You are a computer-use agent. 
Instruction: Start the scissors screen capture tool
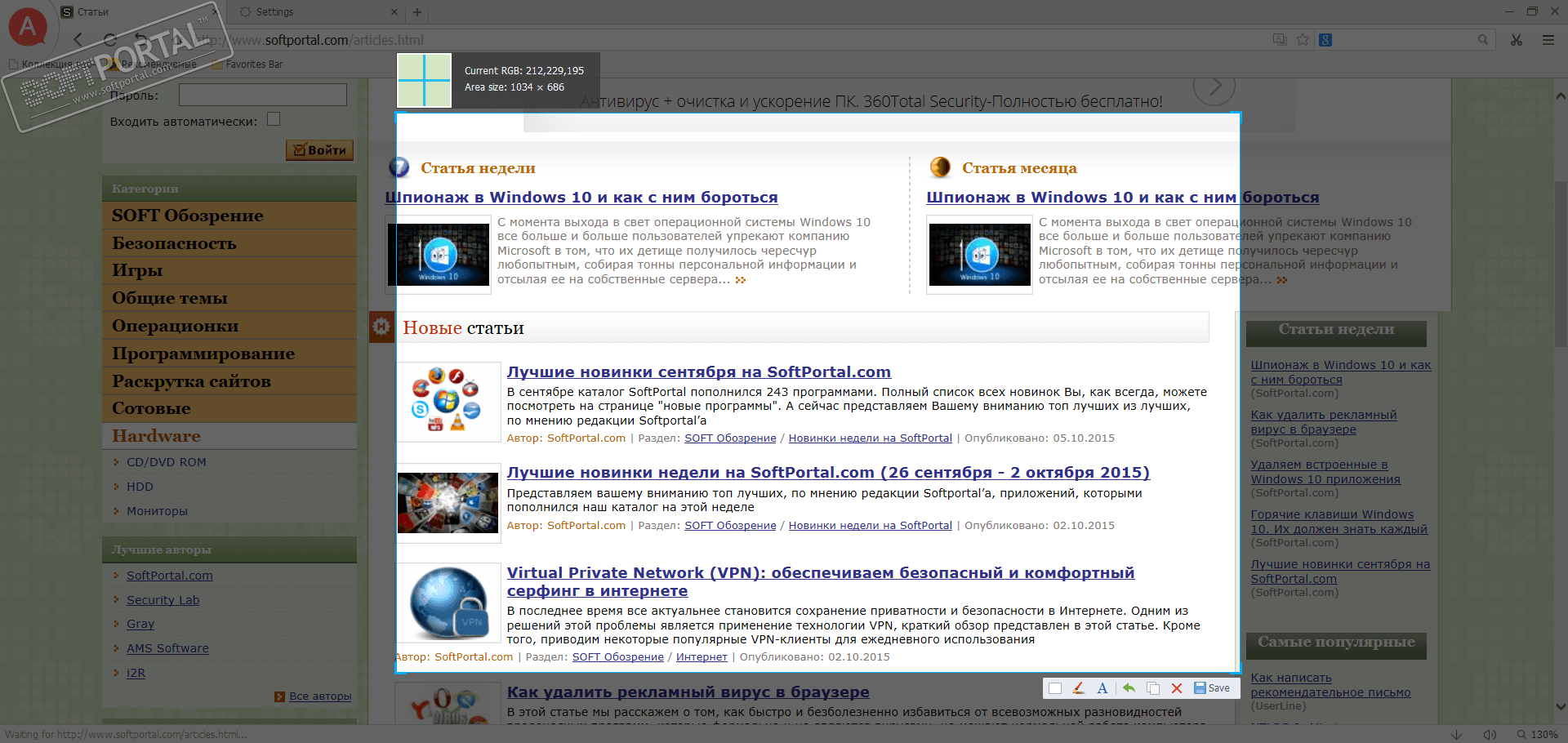click(x=1517, y=40)
